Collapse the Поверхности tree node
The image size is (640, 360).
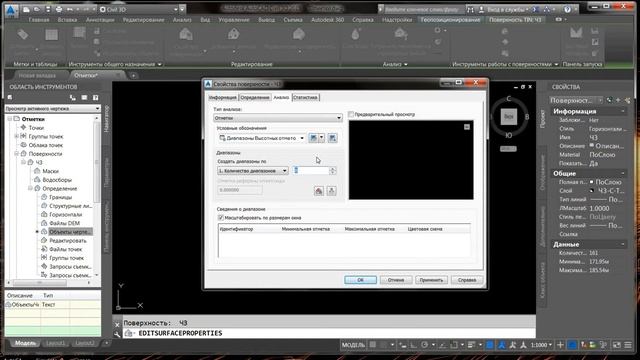tap(16, 154)
